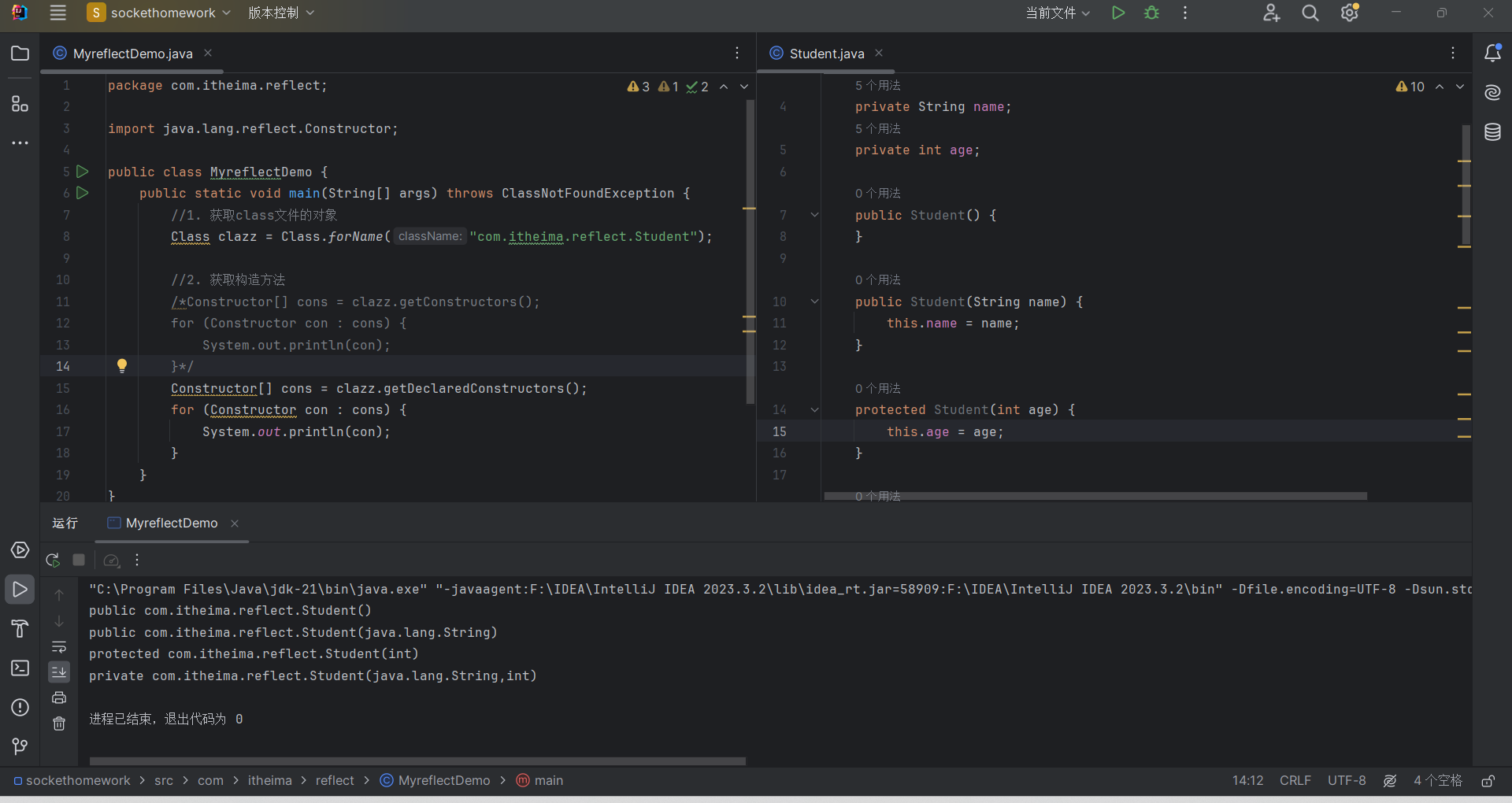Open the Code With Me user icon
Image resolution: width=1512 pixels, height=803 pixels.
(x=1271, y=13)
